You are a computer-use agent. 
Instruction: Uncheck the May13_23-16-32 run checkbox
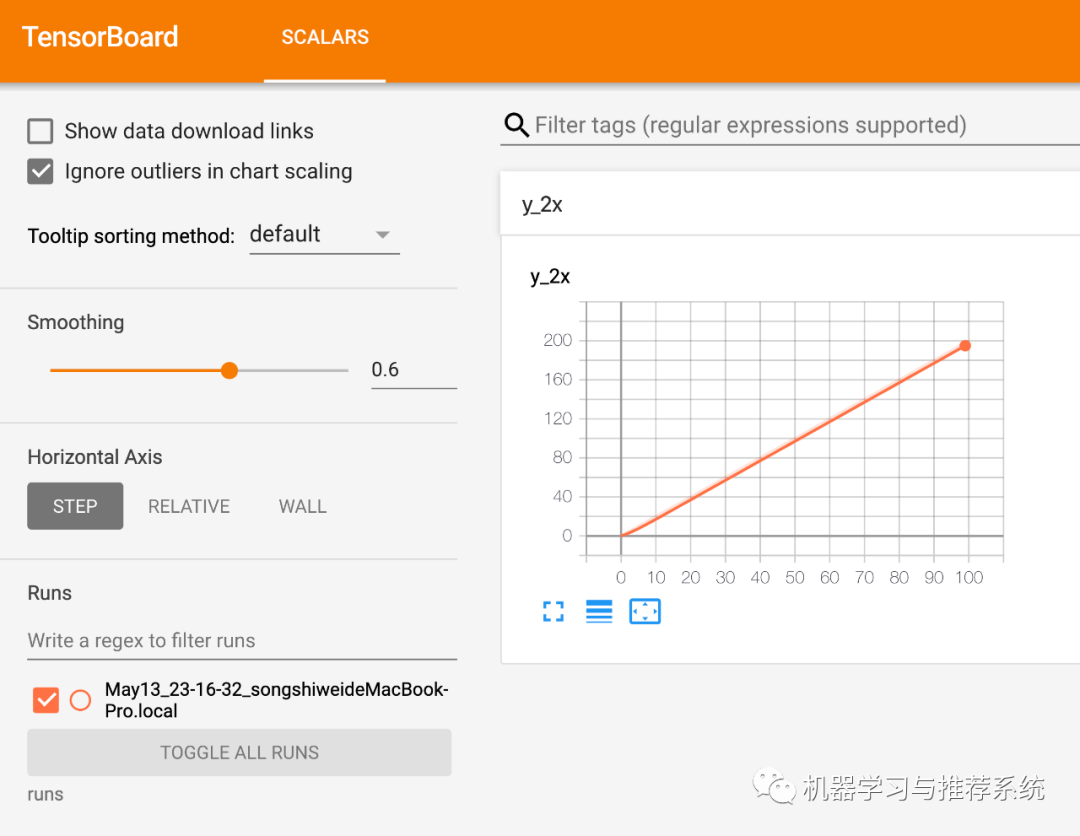pos(46,700)
